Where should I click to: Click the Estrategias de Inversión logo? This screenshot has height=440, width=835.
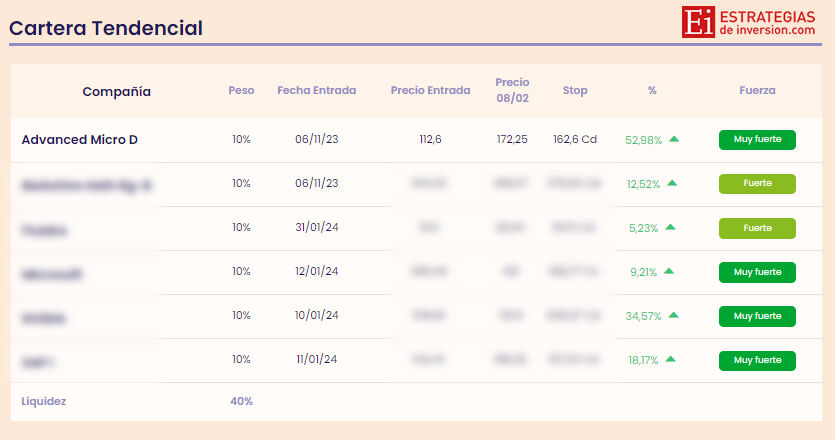[749, 23]
